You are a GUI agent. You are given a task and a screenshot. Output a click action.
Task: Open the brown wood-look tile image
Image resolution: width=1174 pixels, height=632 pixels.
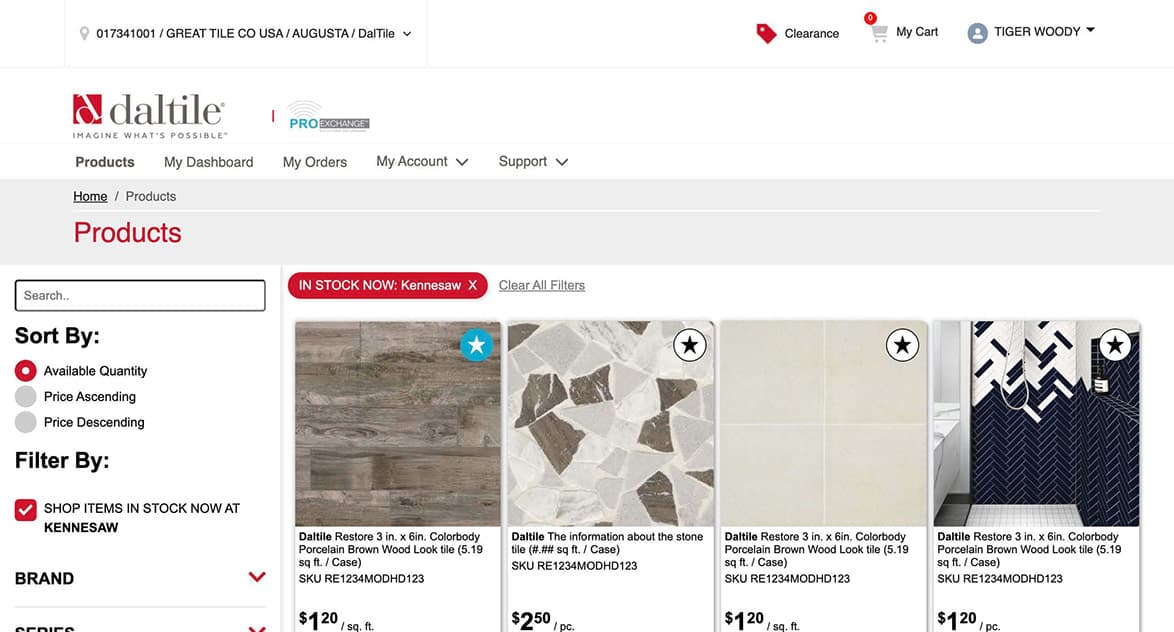click(398, 424)
